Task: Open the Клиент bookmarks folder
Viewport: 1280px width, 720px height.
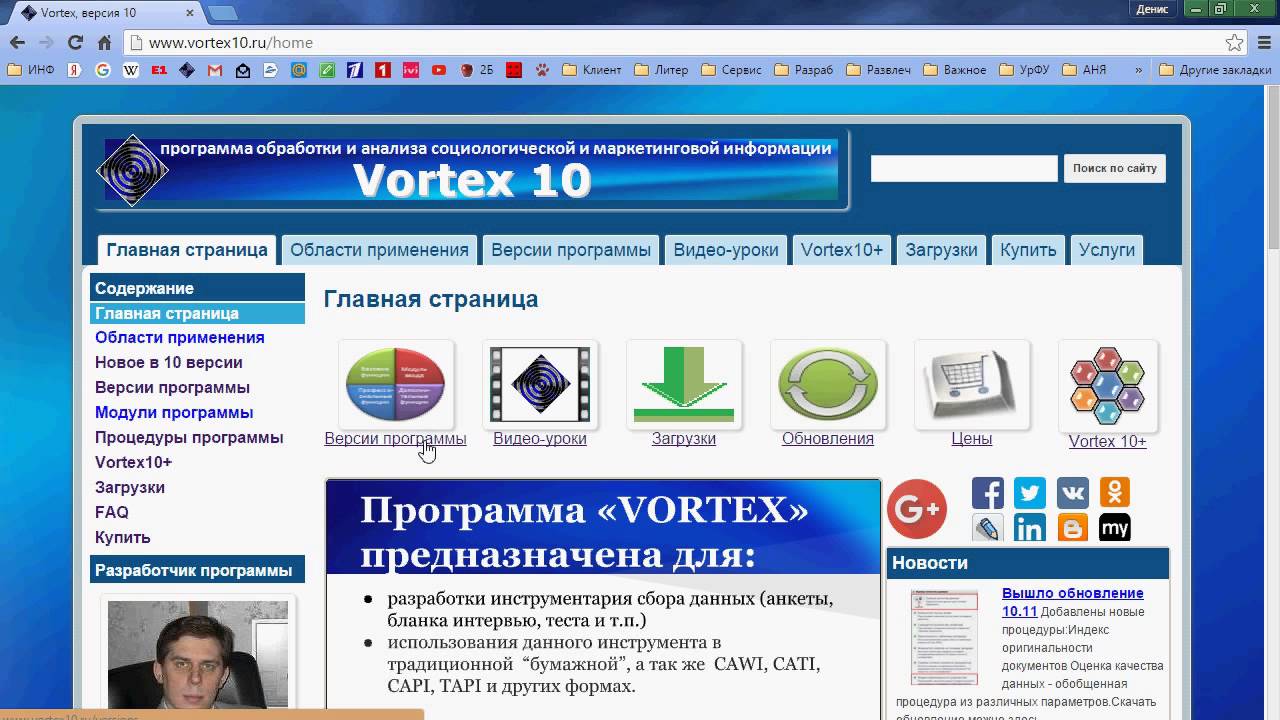Action: point(592,70)
